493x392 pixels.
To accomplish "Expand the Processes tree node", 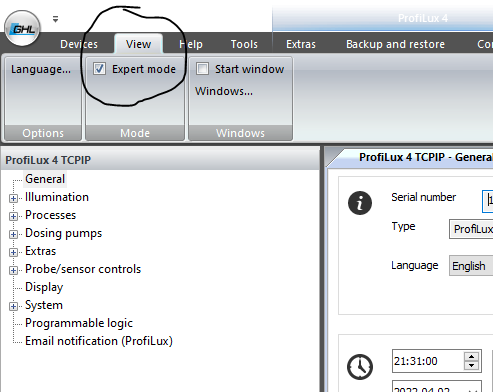I will (x=13, y=216).
